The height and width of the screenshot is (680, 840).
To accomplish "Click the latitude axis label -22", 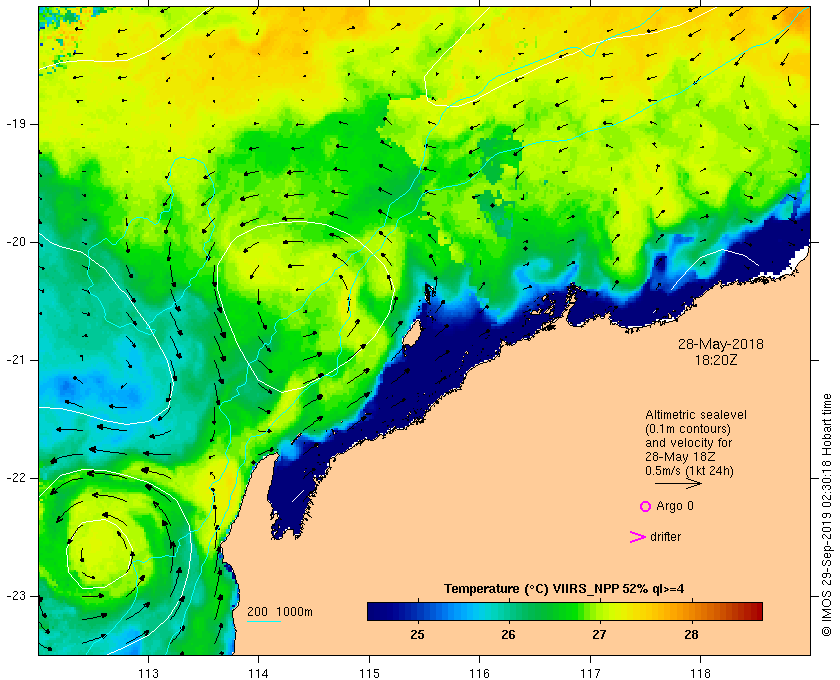I will click(x=15, y=478).
